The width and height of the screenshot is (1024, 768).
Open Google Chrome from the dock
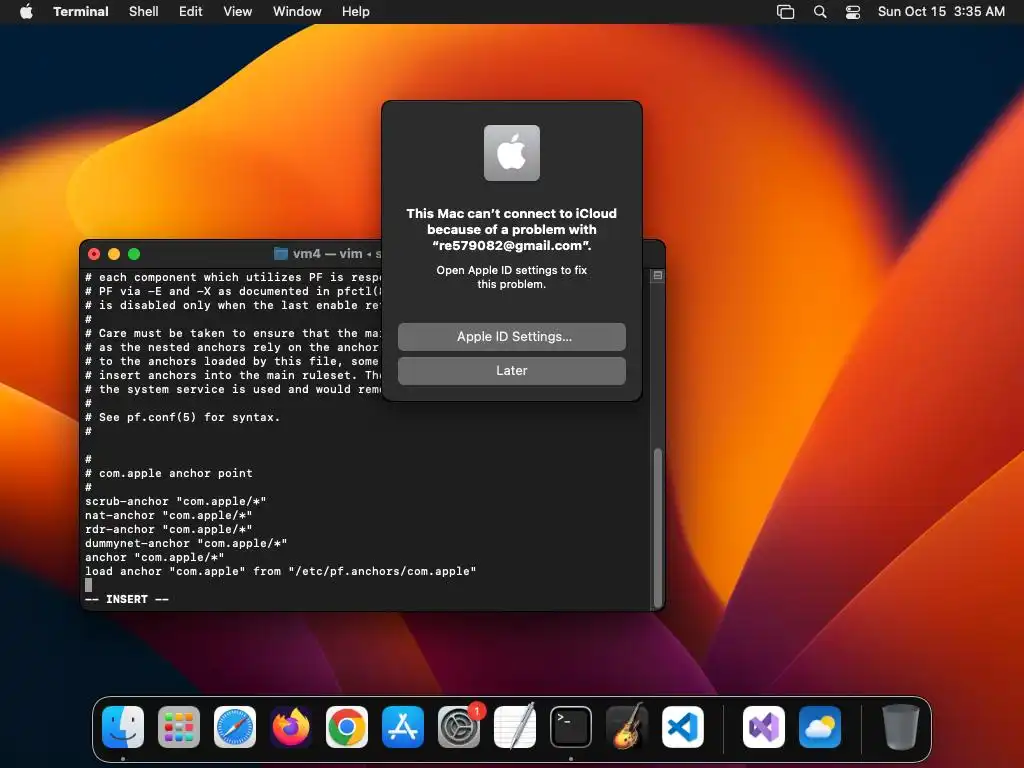pyautogui.click(x=347, y=727)
